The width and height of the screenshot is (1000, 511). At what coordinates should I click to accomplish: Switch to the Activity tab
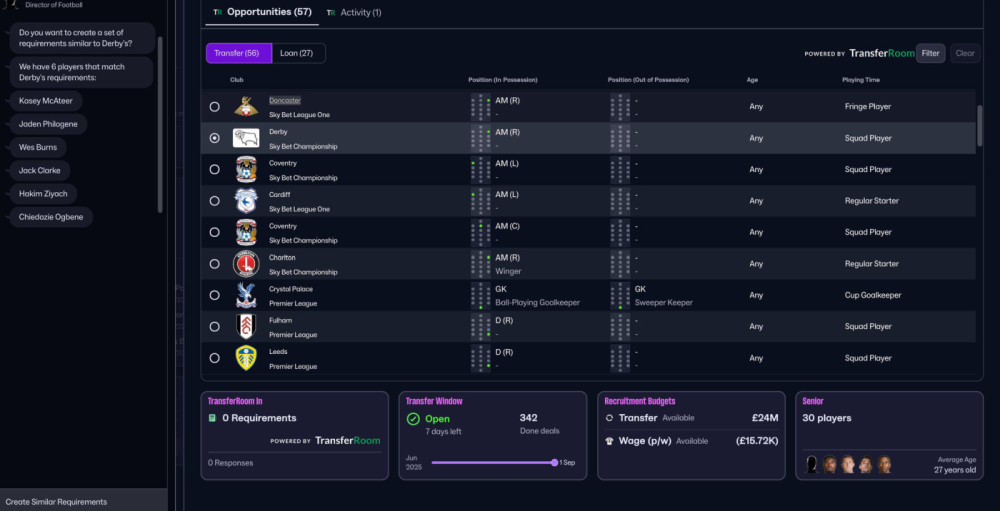tap(354, 12)
